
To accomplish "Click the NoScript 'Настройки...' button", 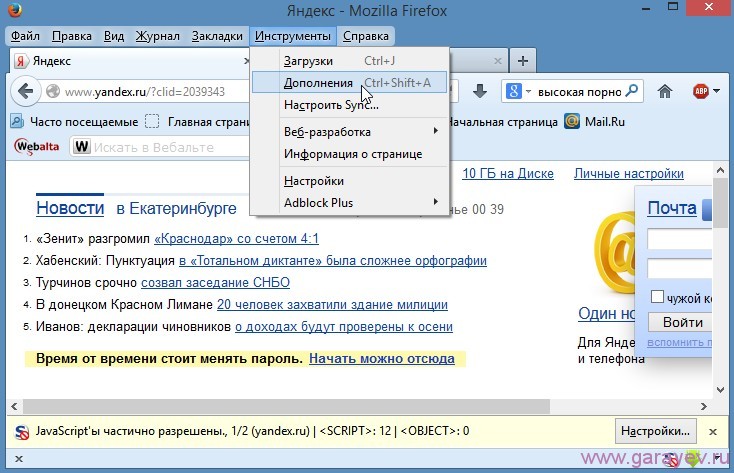I will [655, 431].
